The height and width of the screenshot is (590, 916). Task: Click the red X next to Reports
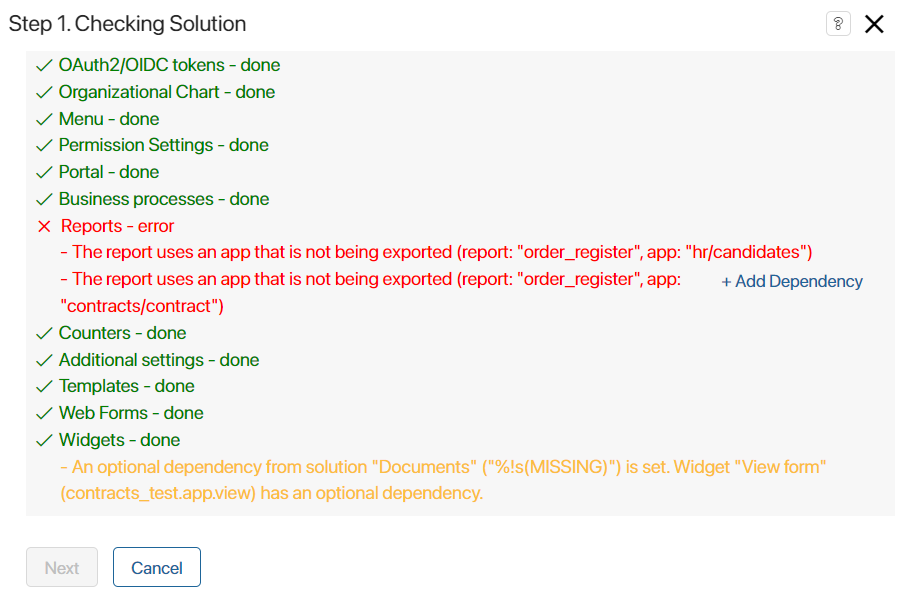[x=44, y=226]
